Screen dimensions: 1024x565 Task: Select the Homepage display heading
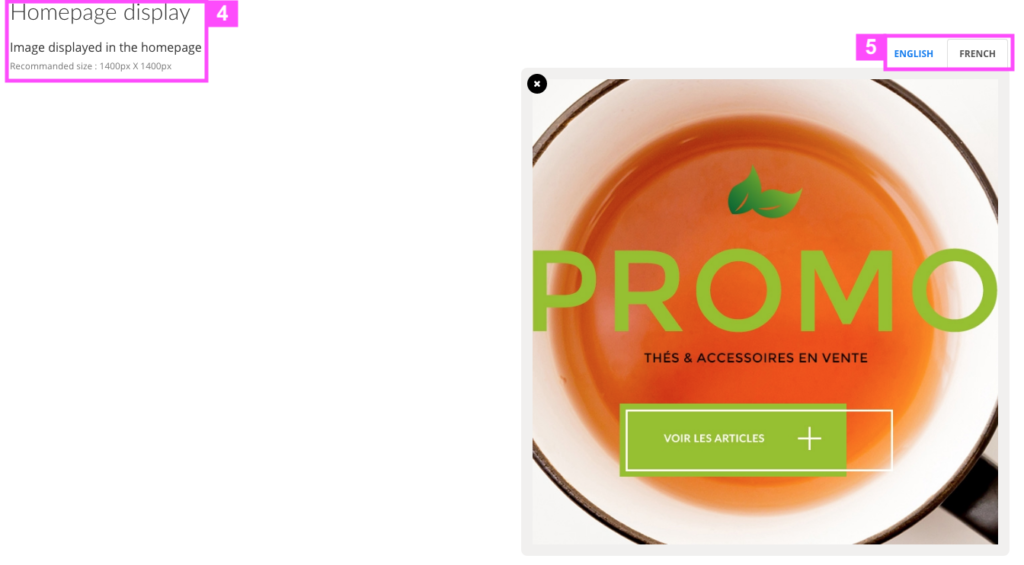click(100, 12)
